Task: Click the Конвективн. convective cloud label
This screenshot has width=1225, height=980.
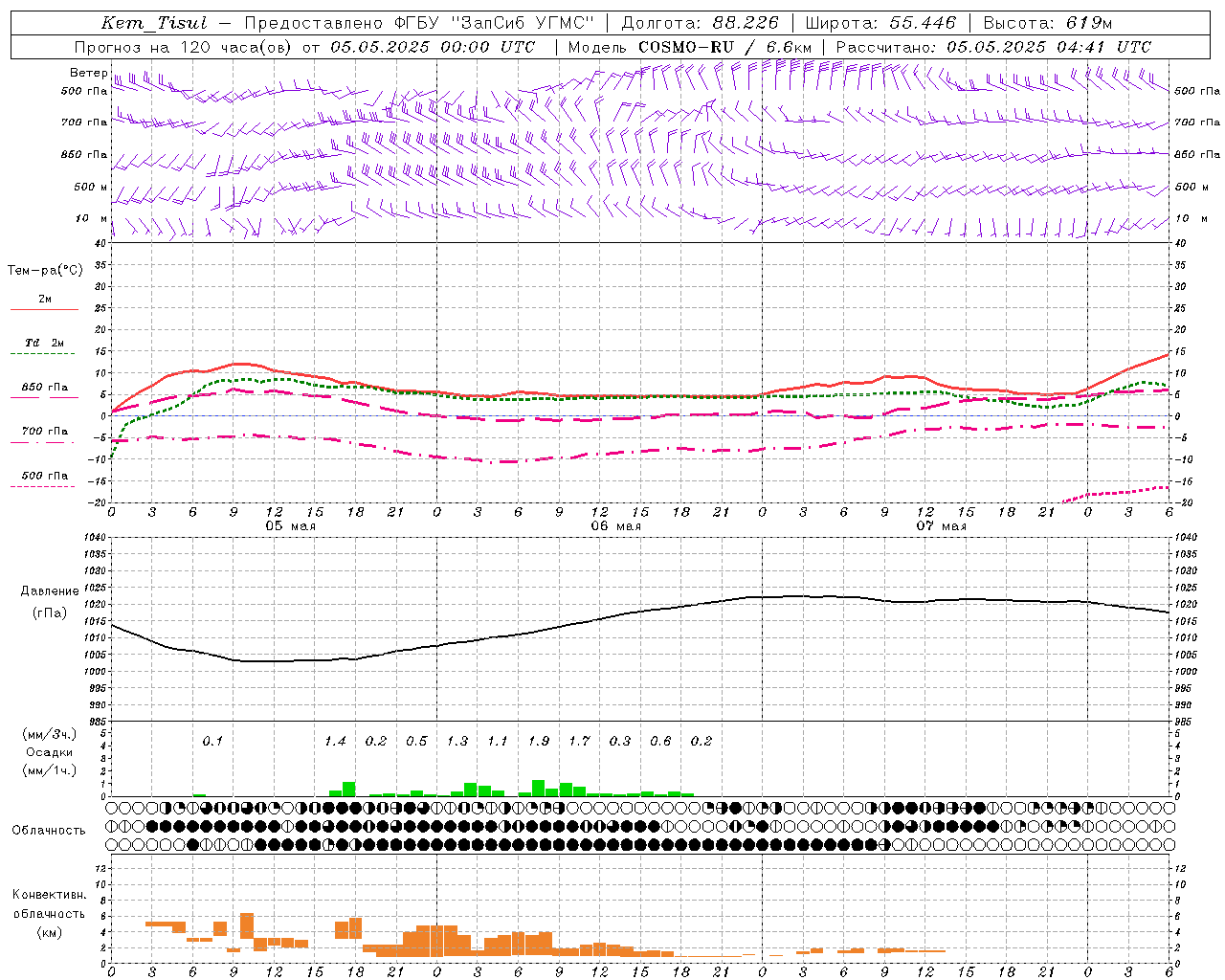Action: tap(50, 895)
